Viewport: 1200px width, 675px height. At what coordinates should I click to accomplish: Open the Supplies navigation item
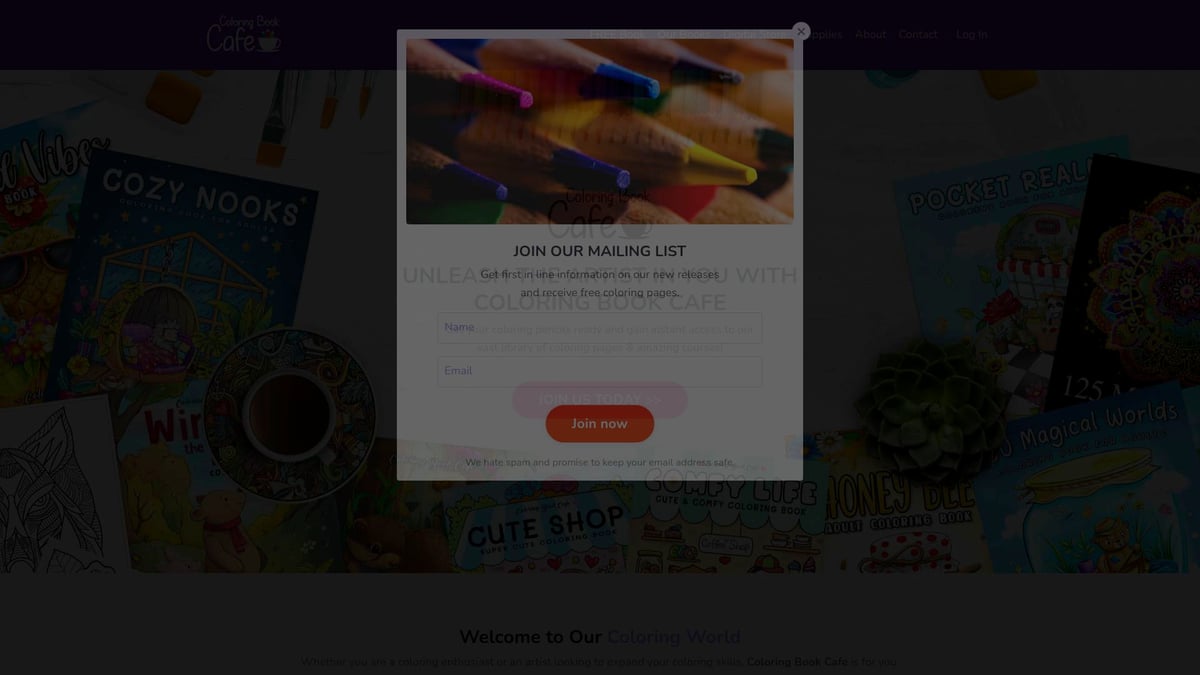pos(824,34)
